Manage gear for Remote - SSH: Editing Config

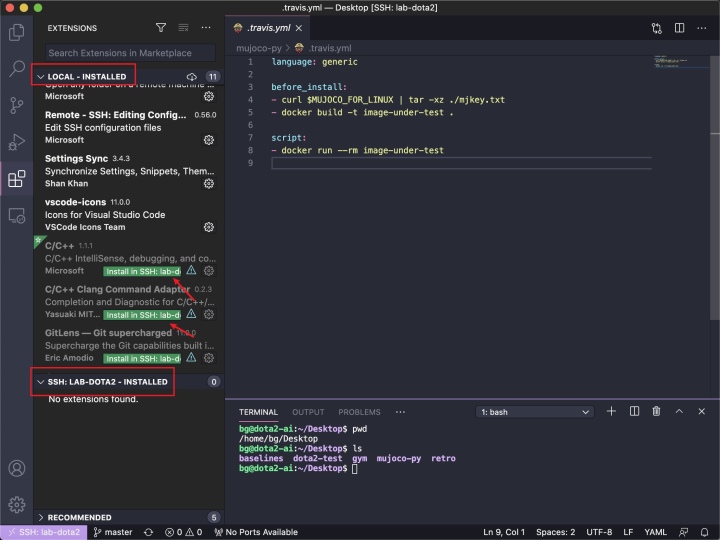point(208,140)
